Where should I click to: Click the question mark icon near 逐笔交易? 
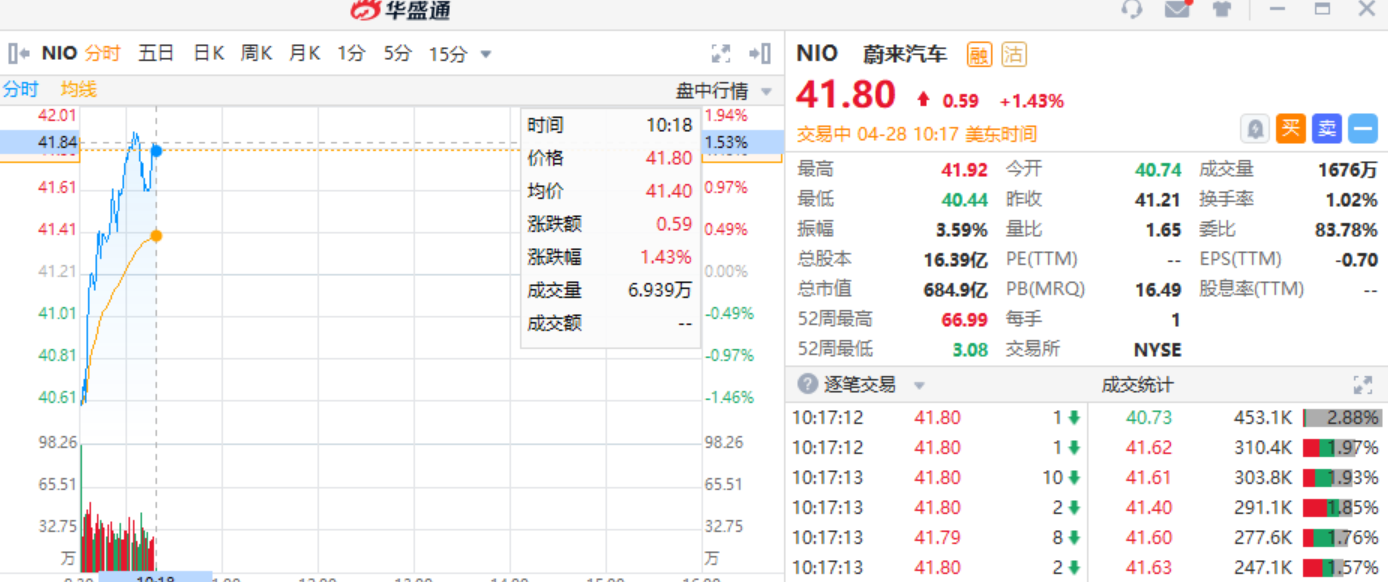pos(806,384)
